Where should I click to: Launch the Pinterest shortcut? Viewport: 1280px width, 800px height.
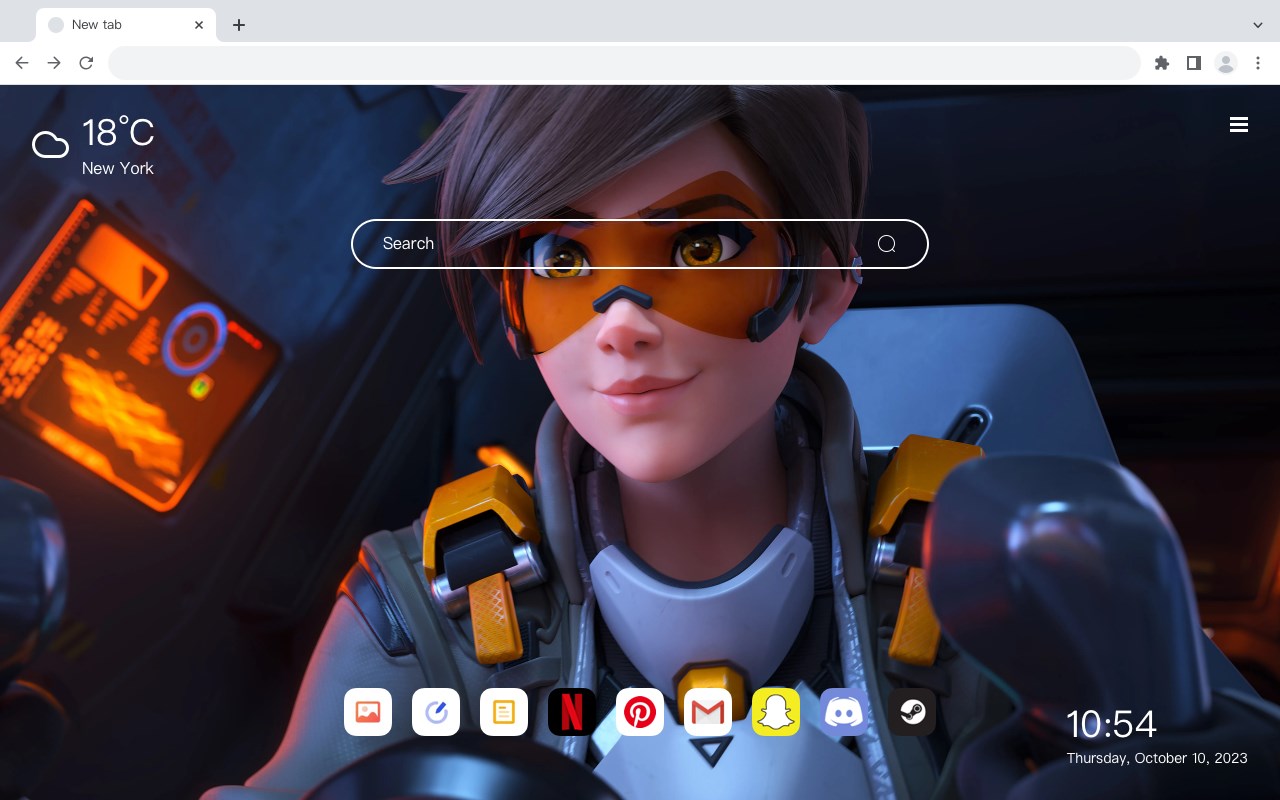click(640, 712)
